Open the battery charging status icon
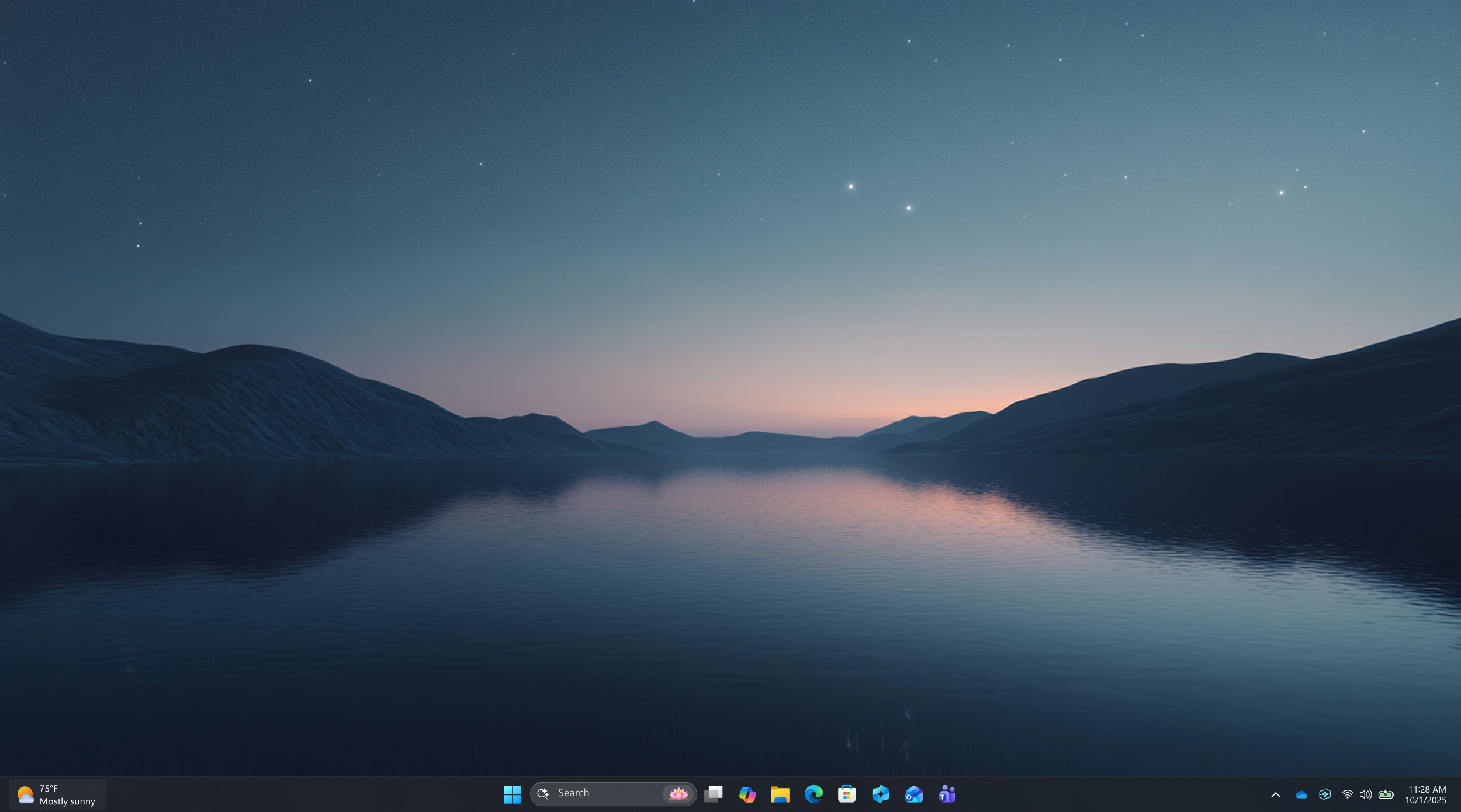The image size is (1461, 812). click(x=1386, y=794)
